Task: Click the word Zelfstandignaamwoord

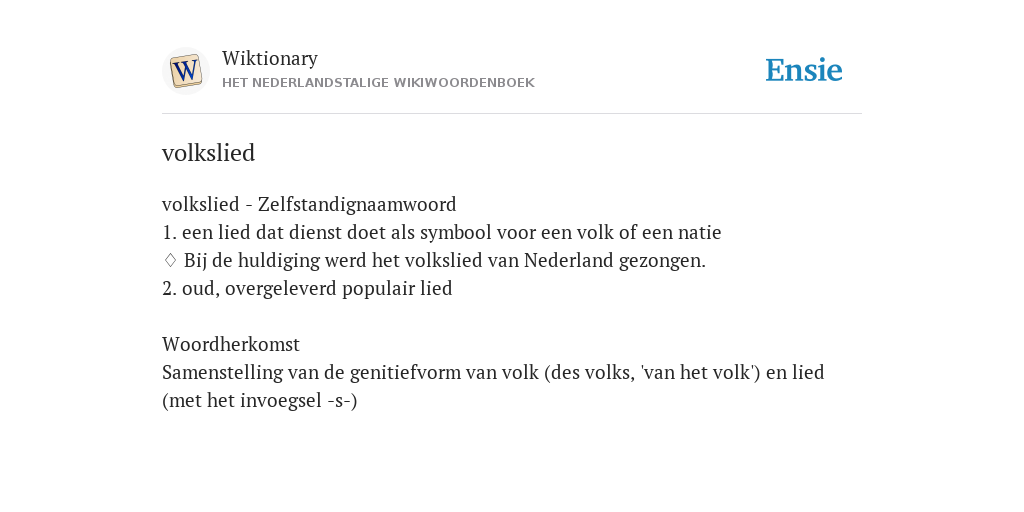Action: pos(357,204)
